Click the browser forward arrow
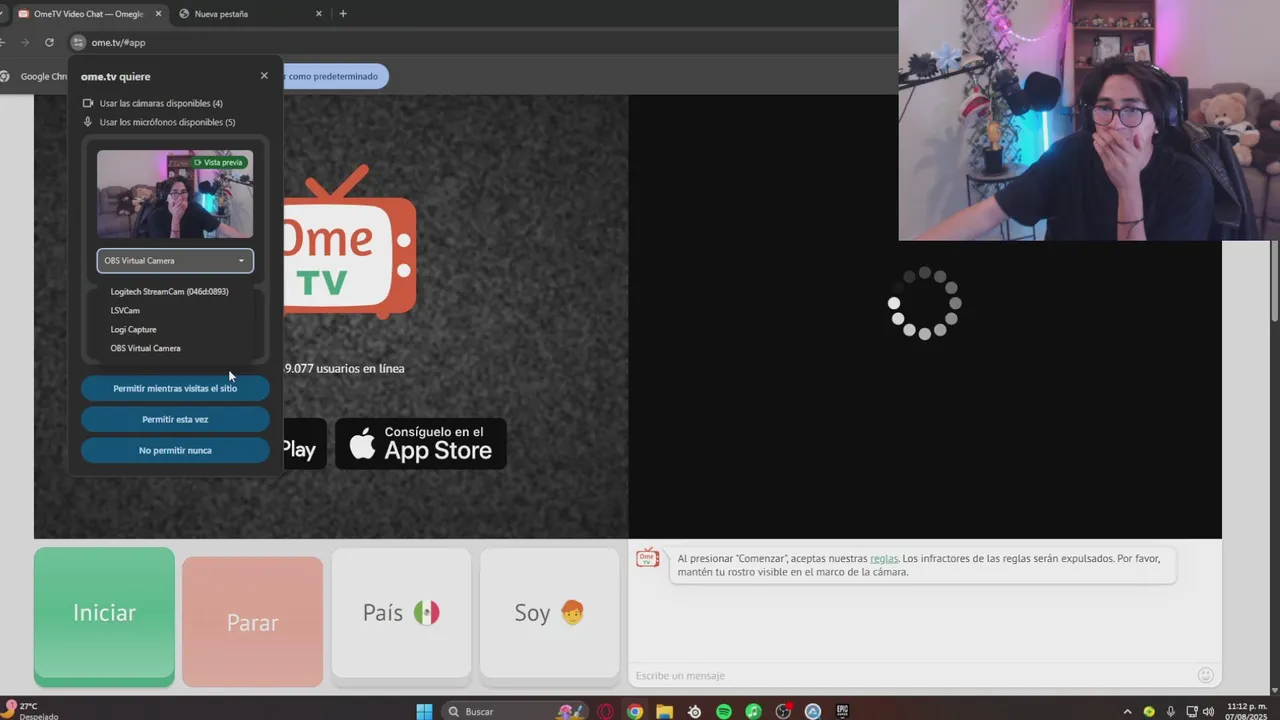 [25, 42]
